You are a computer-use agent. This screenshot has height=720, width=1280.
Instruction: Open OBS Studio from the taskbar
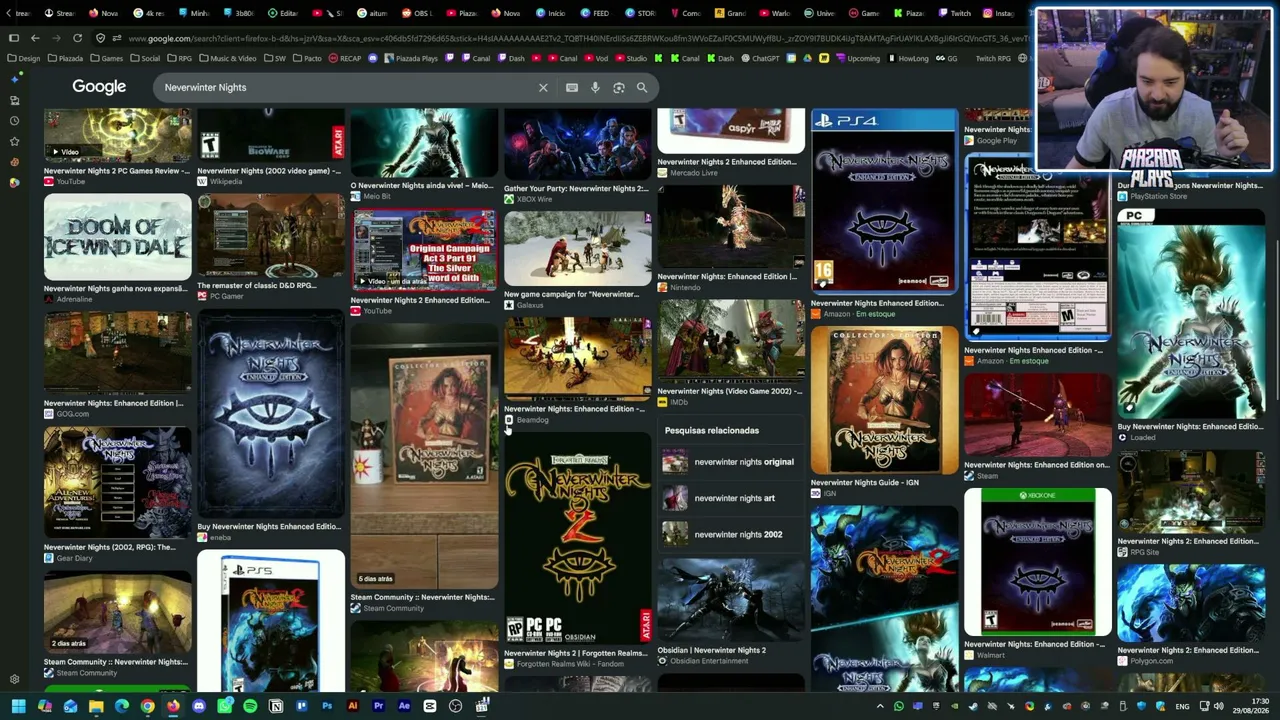point(456,707)
